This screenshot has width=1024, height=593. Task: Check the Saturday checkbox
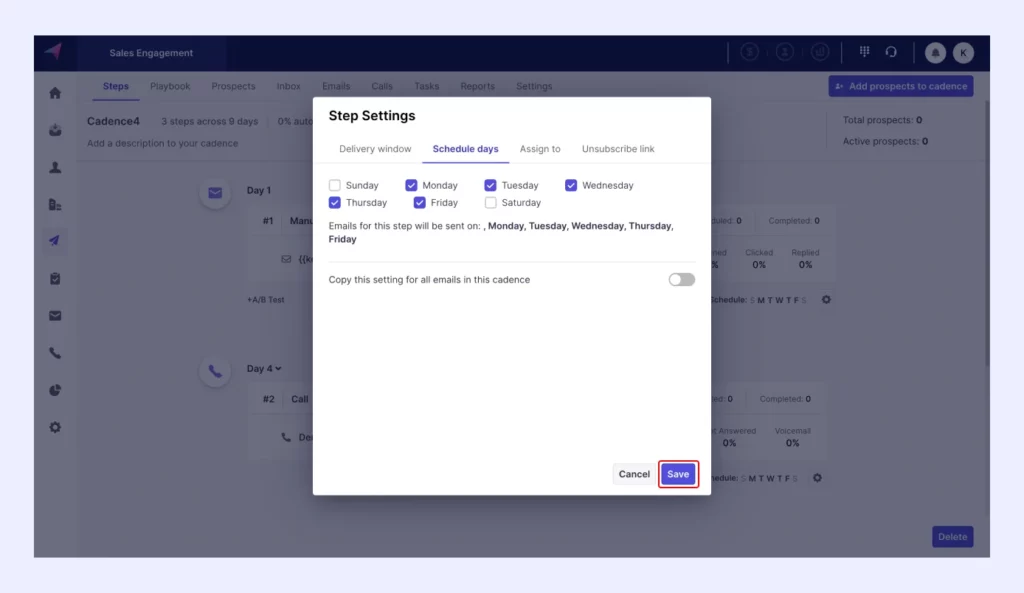pyautogui.click(x=490, y=202)
